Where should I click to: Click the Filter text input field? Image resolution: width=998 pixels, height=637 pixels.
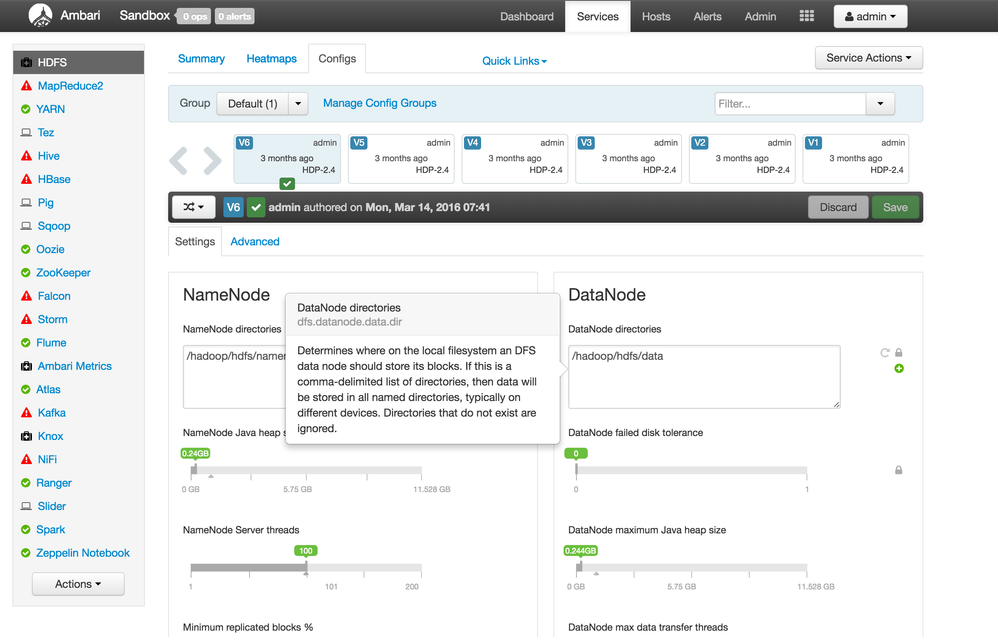tap(790, 104)
